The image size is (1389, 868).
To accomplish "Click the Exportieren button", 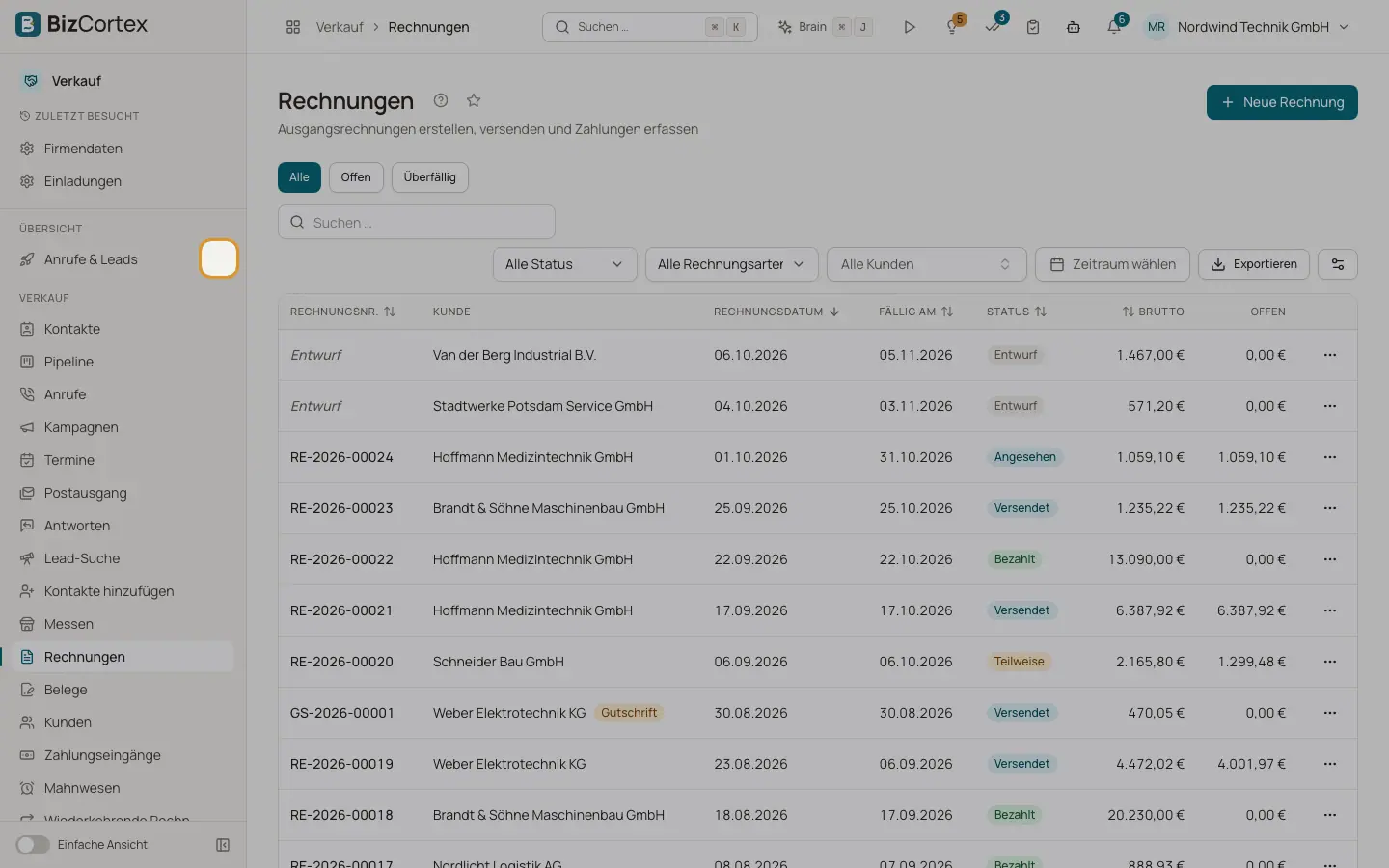I will [x=1254, y=264].
